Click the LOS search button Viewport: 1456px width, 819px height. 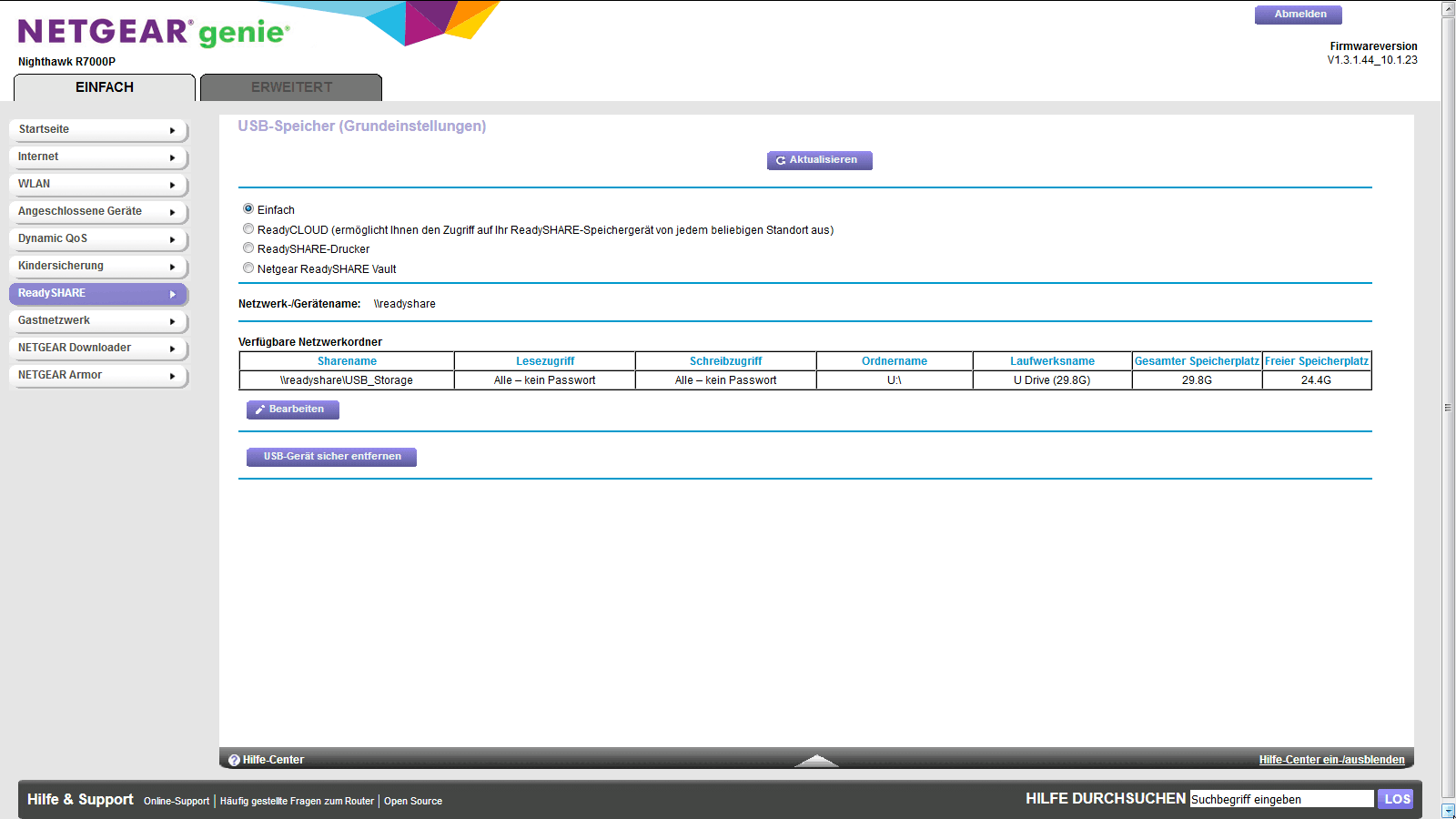(1396, 799)
